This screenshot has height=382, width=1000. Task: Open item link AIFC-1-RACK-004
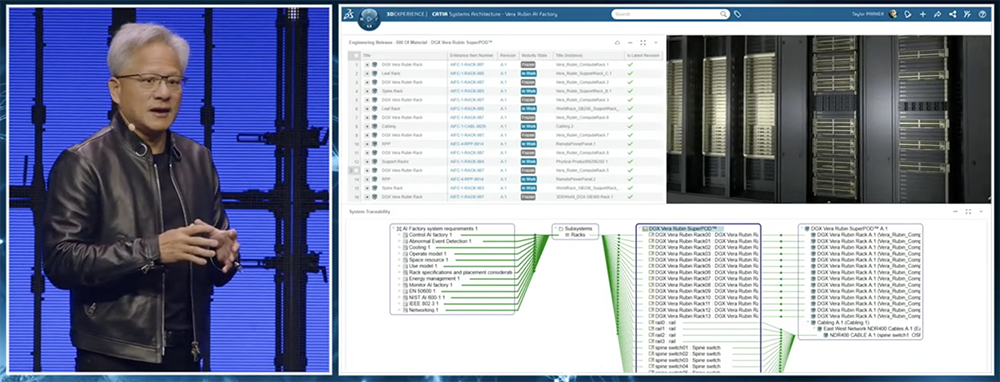pos(467,162)
